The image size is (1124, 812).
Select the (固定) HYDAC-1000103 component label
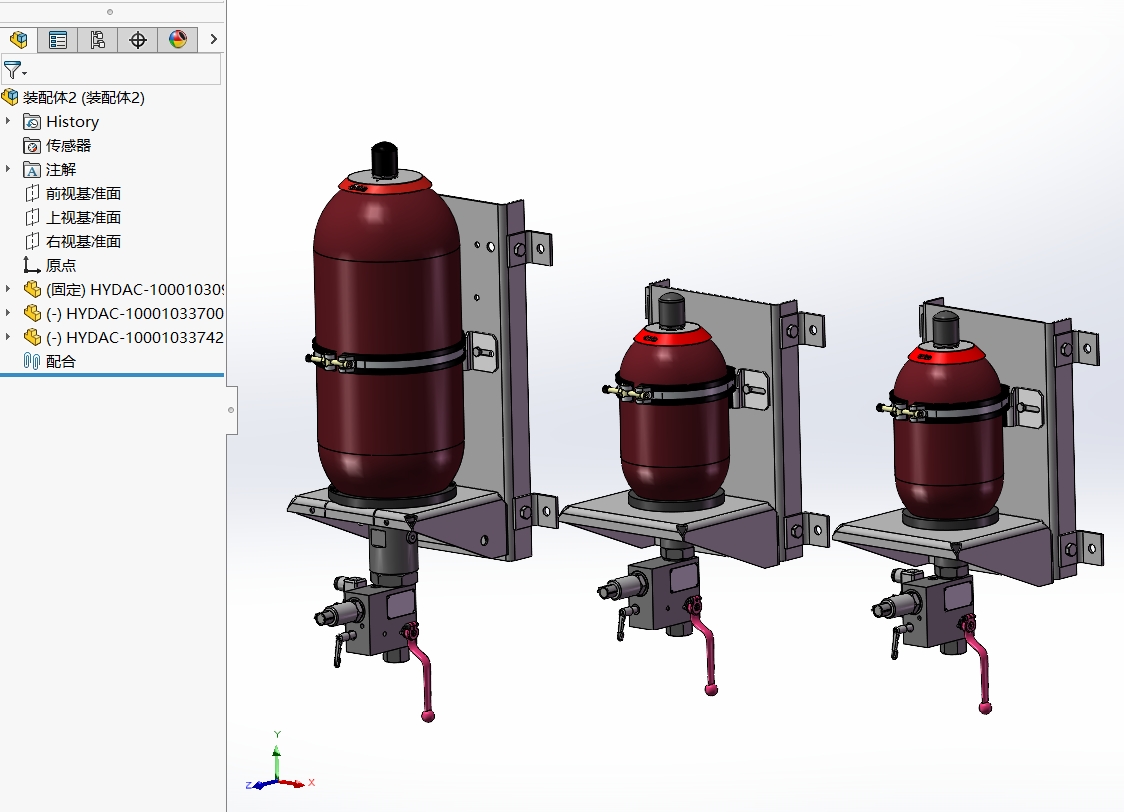(x=135, y=290)
